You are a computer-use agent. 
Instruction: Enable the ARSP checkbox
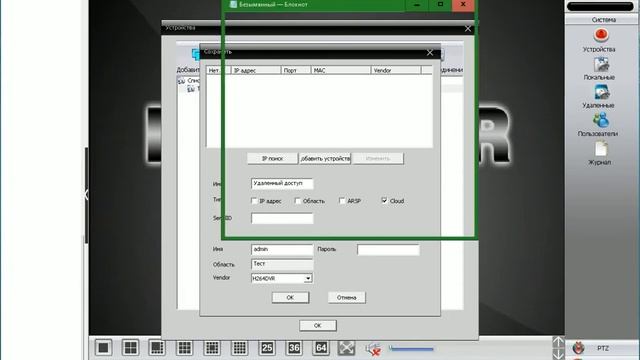342,201
